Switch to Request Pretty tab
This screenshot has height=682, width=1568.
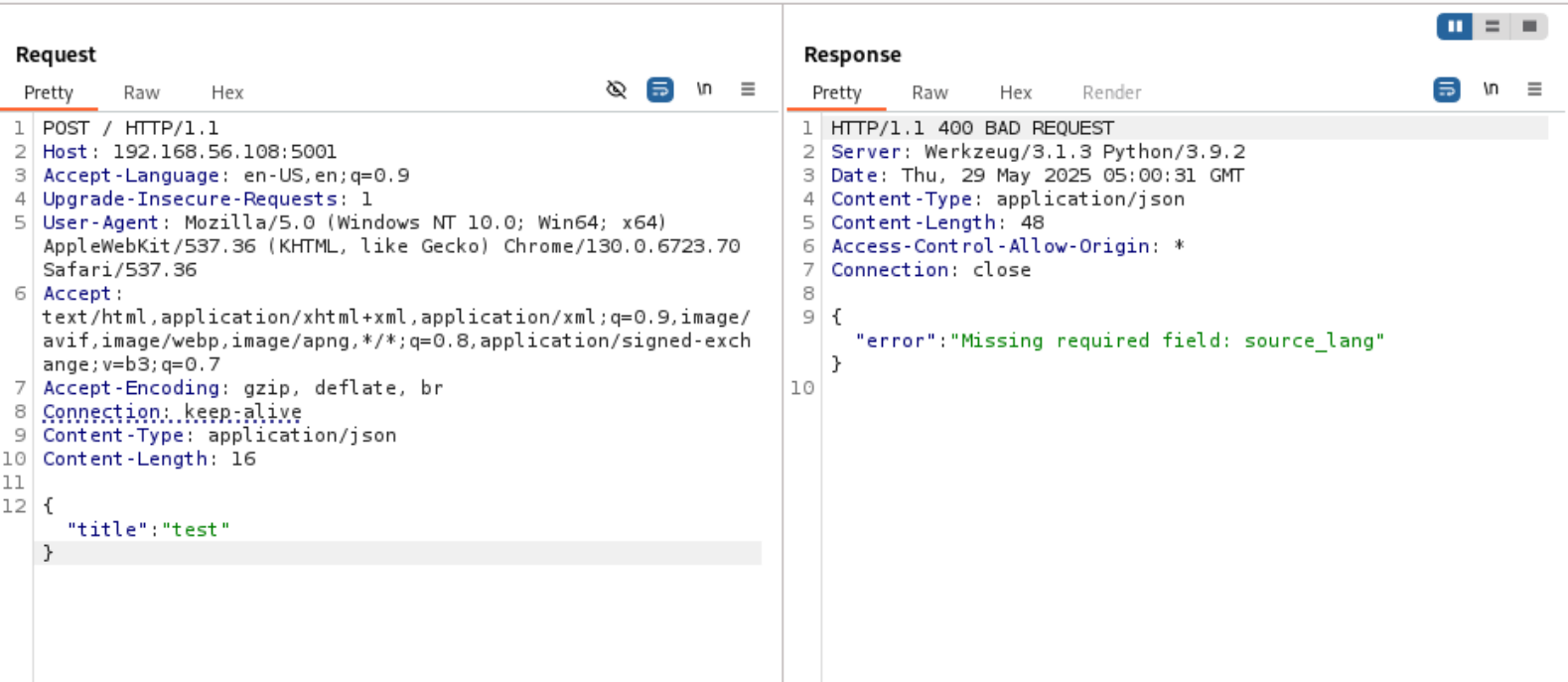tap(49, 92)
